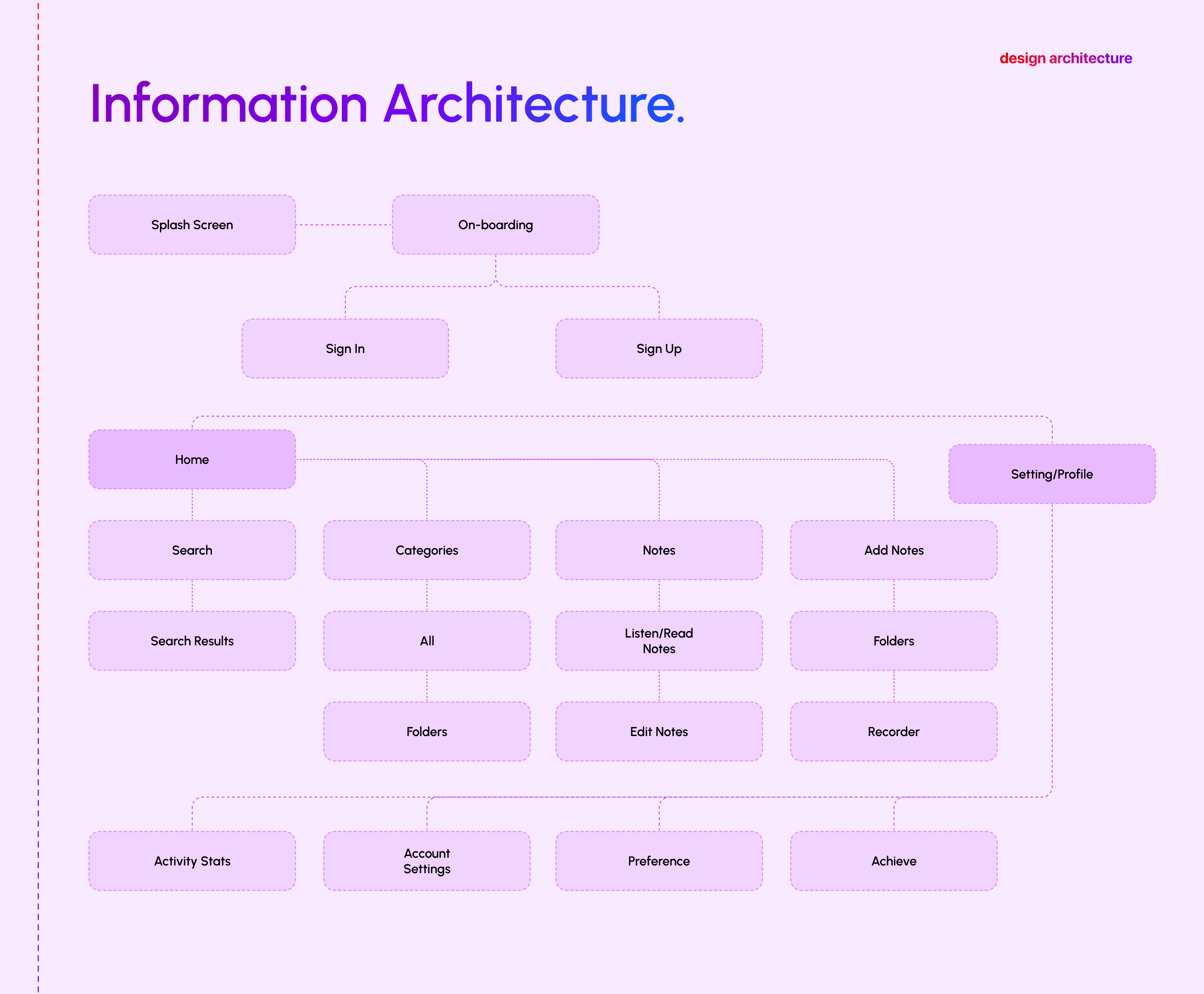1204x994 pixels.
Task: Select the All node under Categories
Action: (427, 640)
